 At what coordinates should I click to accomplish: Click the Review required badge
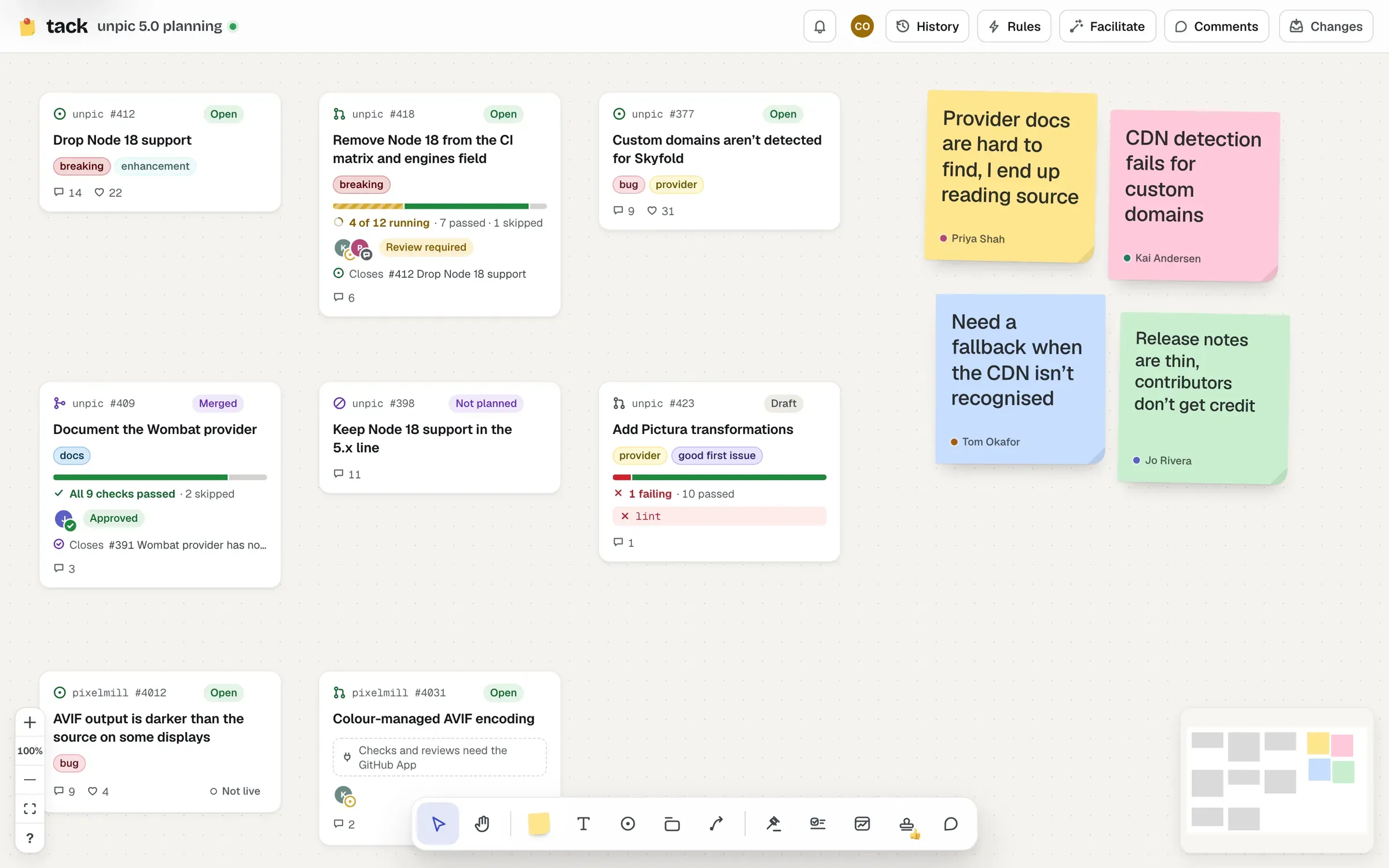[x=426, y=247]
